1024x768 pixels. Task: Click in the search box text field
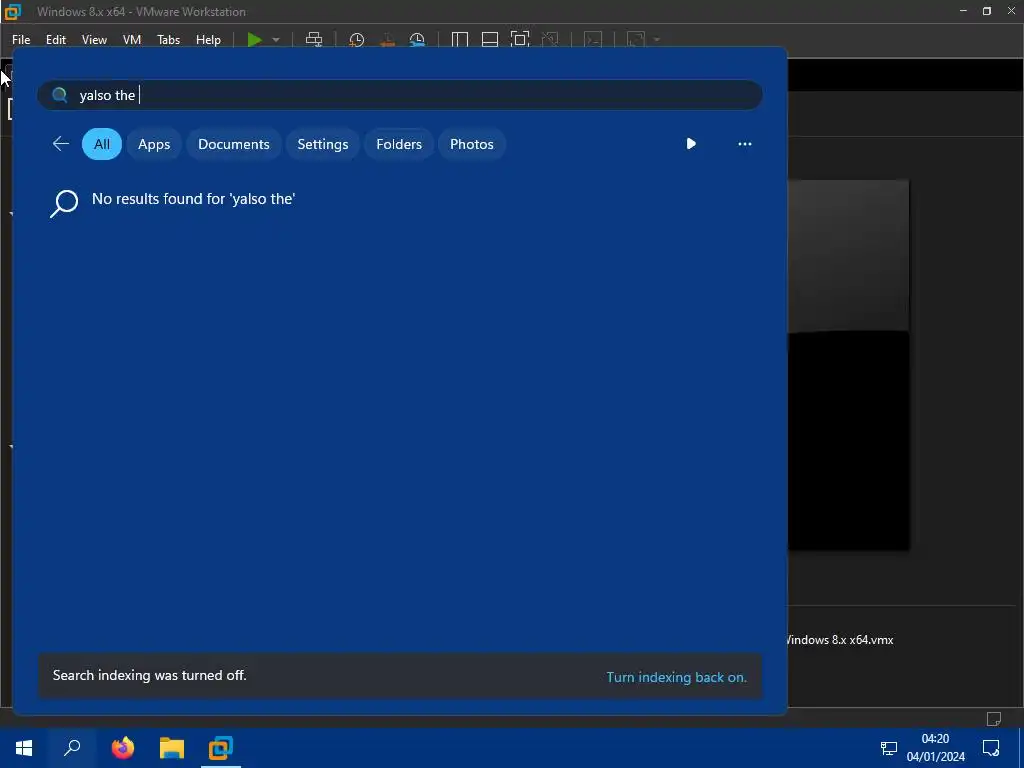[400, 95]
